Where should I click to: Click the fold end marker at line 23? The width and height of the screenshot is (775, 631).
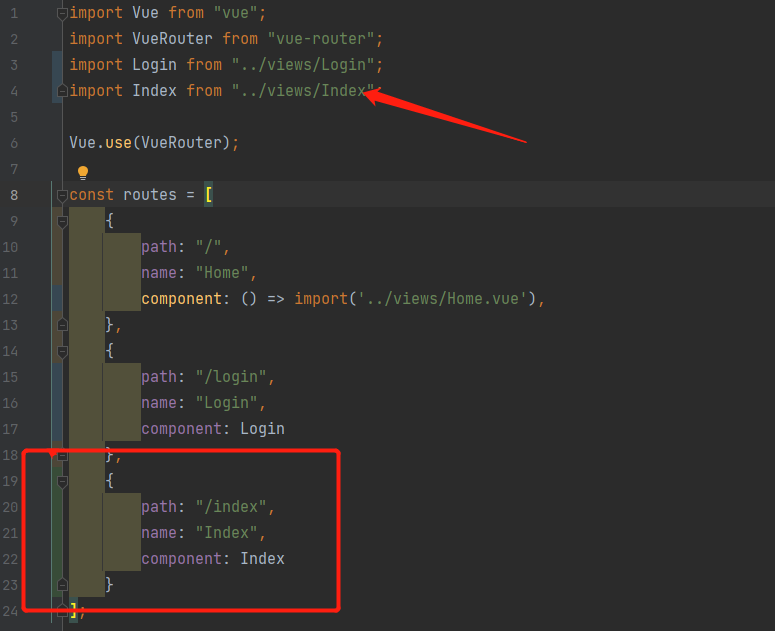click(62, 585)
